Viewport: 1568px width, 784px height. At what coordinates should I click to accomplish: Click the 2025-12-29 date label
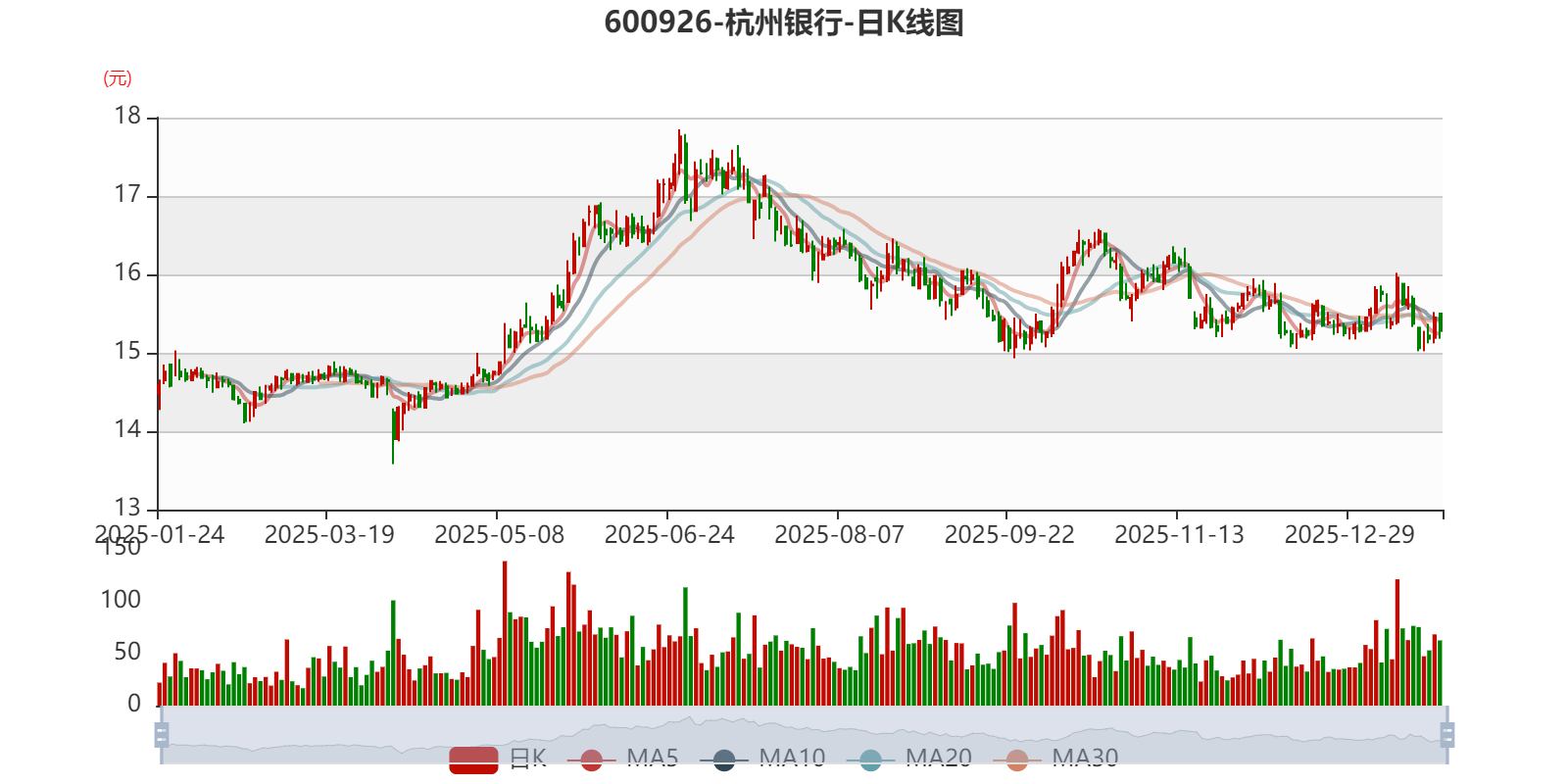coord(1350,535)
